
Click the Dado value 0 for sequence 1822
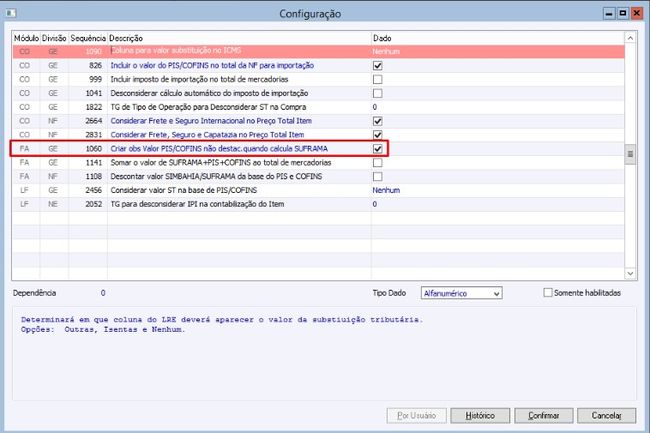(x=375, y=107)
